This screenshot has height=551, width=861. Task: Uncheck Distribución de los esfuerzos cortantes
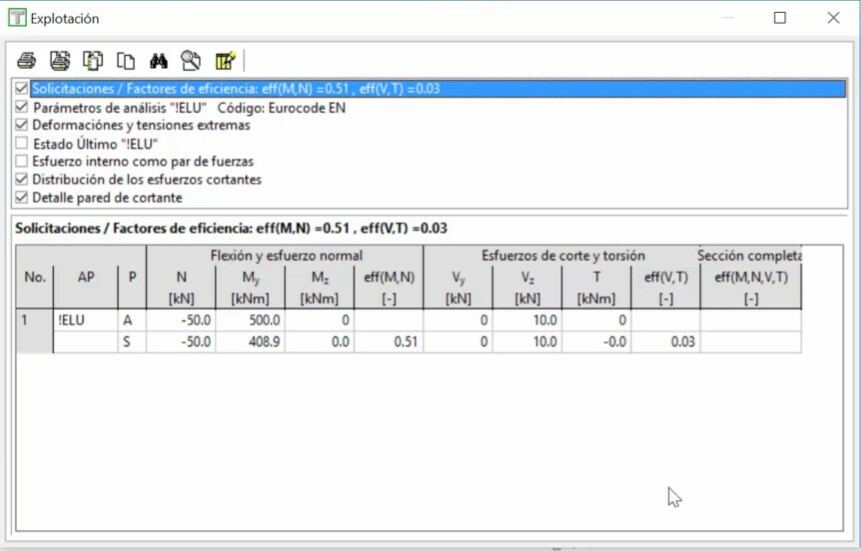[x=22, y=180]
